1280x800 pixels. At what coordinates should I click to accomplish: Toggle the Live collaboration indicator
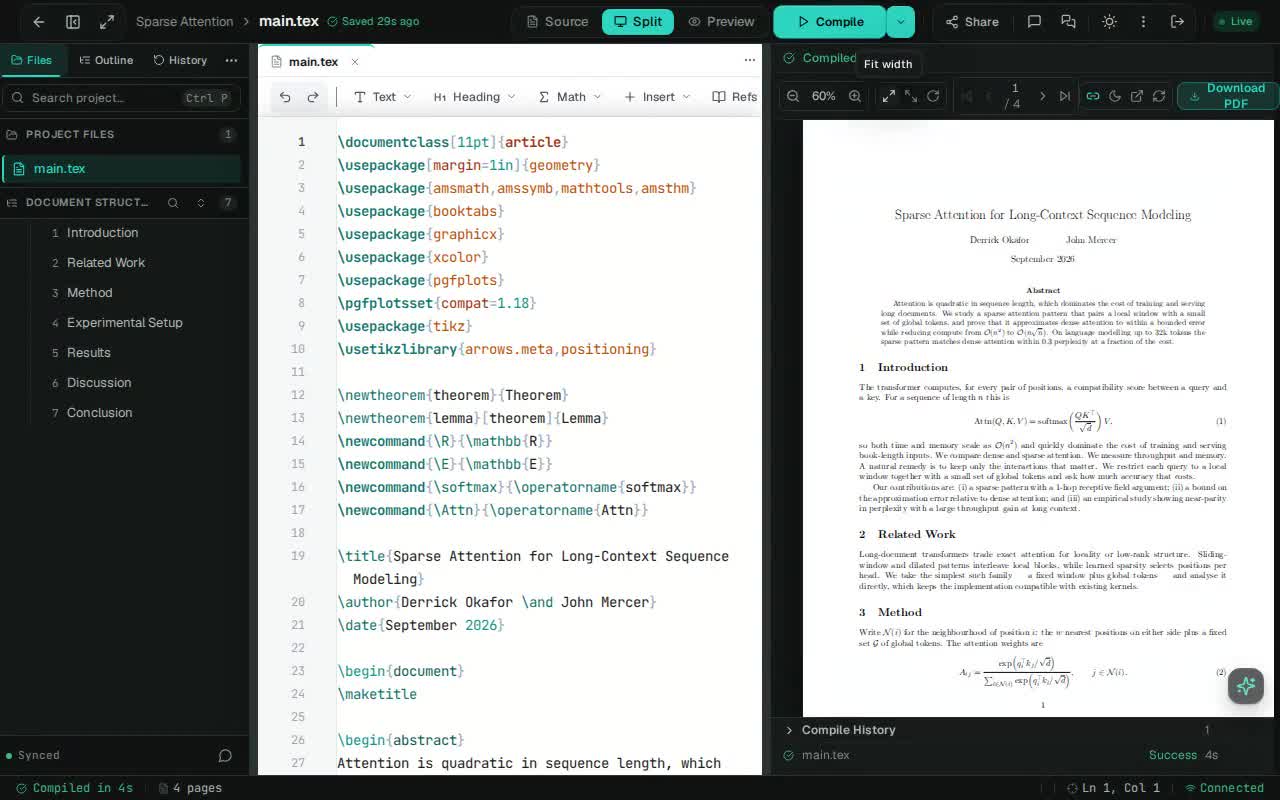pos(1235,21)
